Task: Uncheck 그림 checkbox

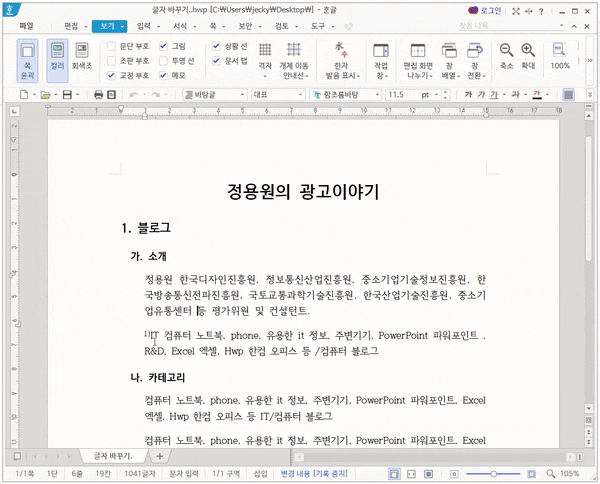Action: pos(163,46)
